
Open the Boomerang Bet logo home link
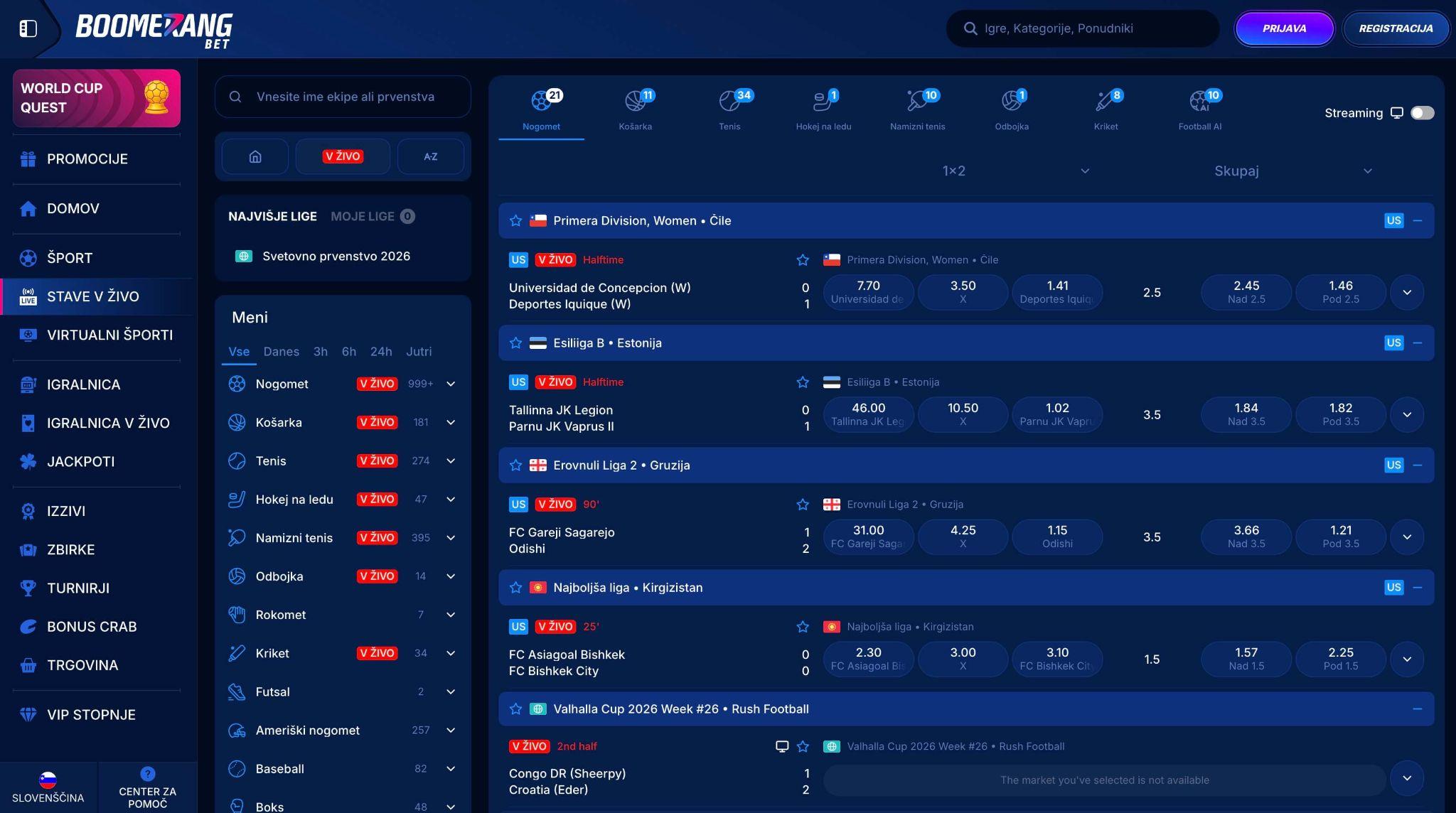click(x=154, y=31)
